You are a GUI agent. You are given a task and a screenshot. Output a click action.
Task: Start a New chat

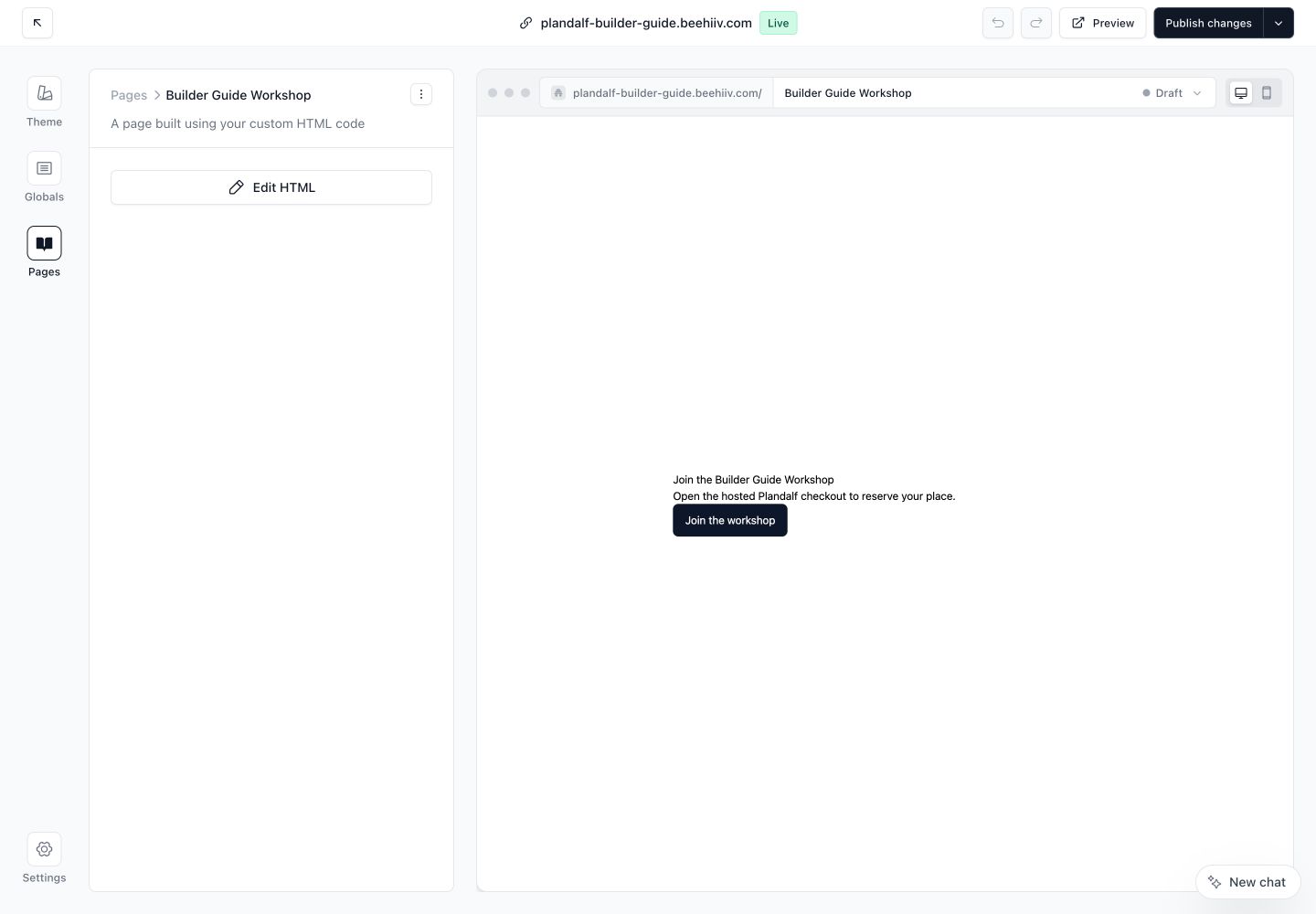1247,882
